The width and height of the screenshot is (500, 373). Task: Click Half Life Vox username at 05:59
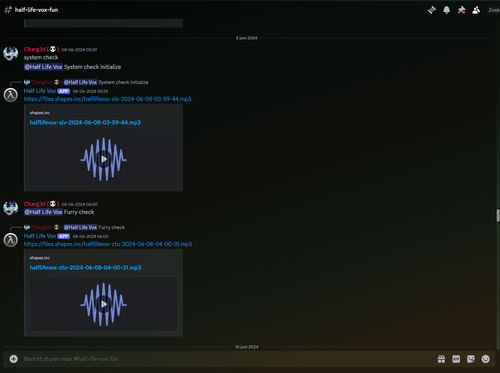pyautogui.click(x=40, y=91)
